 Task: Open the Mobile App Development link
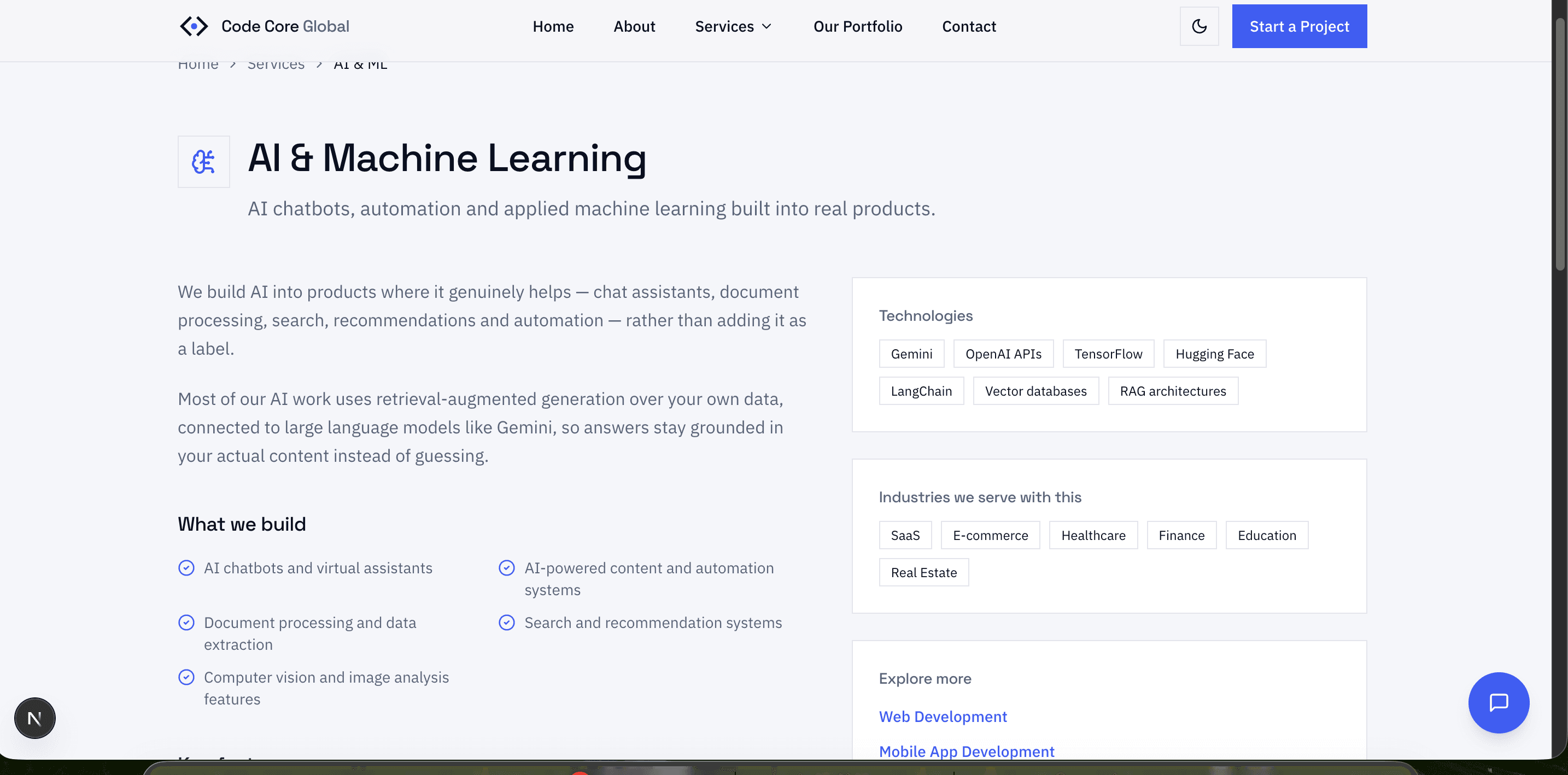967,752
